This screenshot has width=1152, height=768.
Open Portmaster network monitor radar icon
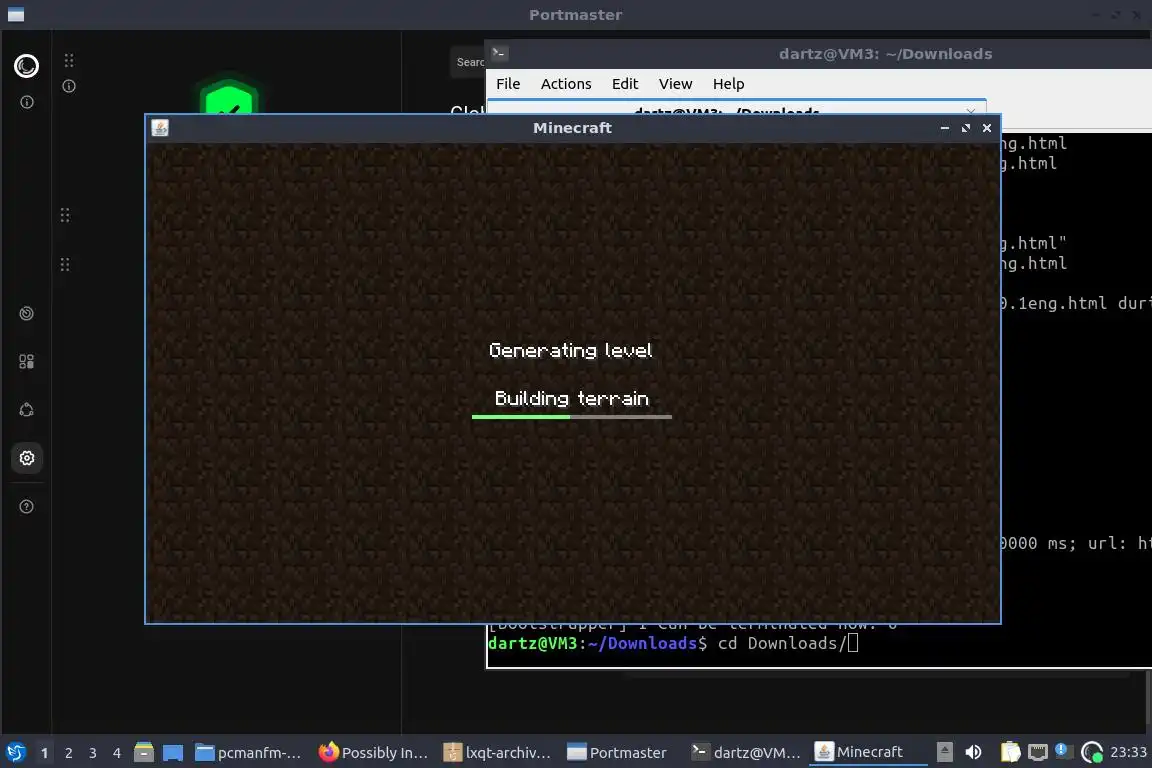coord(26,313)
